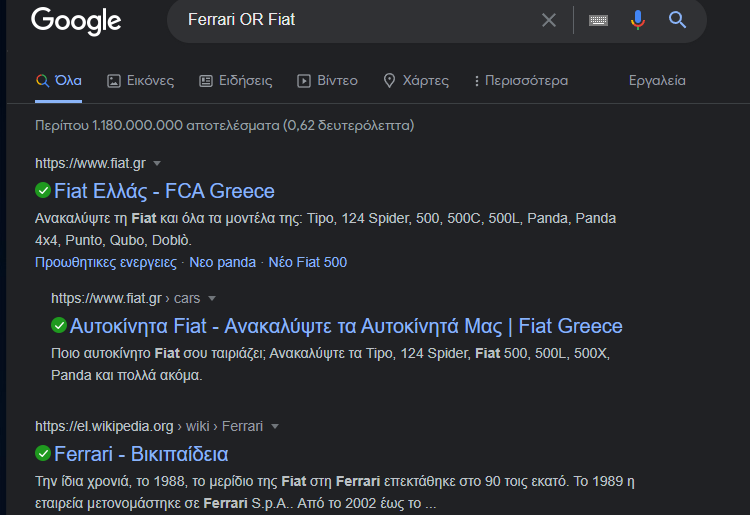Viewport: 750px width, 515px height.
Task: Click the green checkmark beside Αυτοκίνητα Fiat
Action: [x=59, y=326]
